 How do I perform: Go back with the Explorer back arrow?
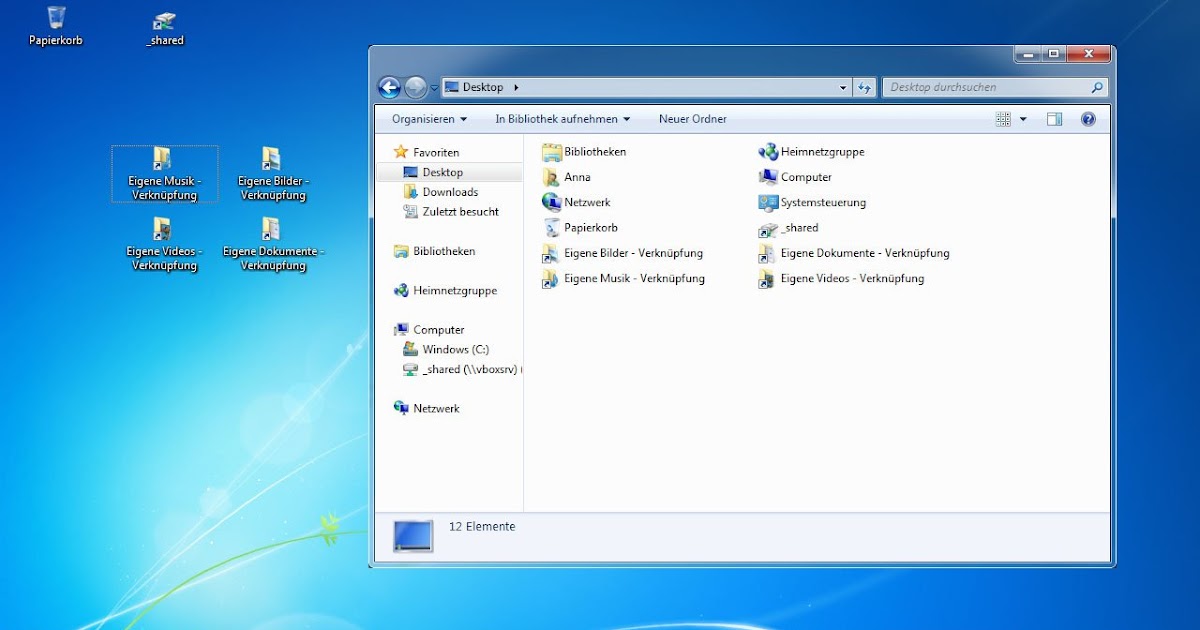click(389, 87)
